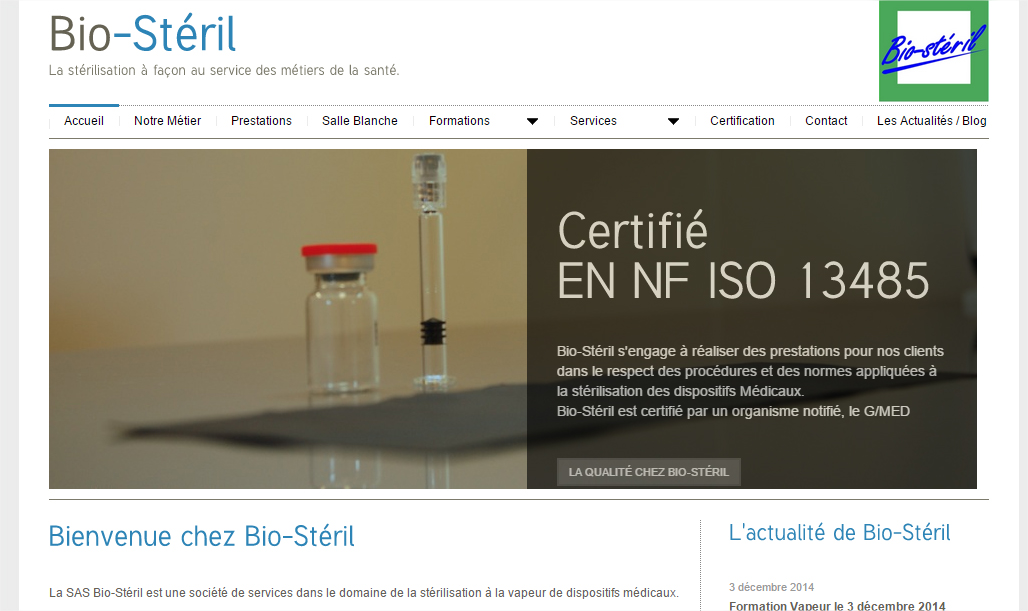Click the Bio-Stéril site title text

pyautogui.click(x=142, y=34)
